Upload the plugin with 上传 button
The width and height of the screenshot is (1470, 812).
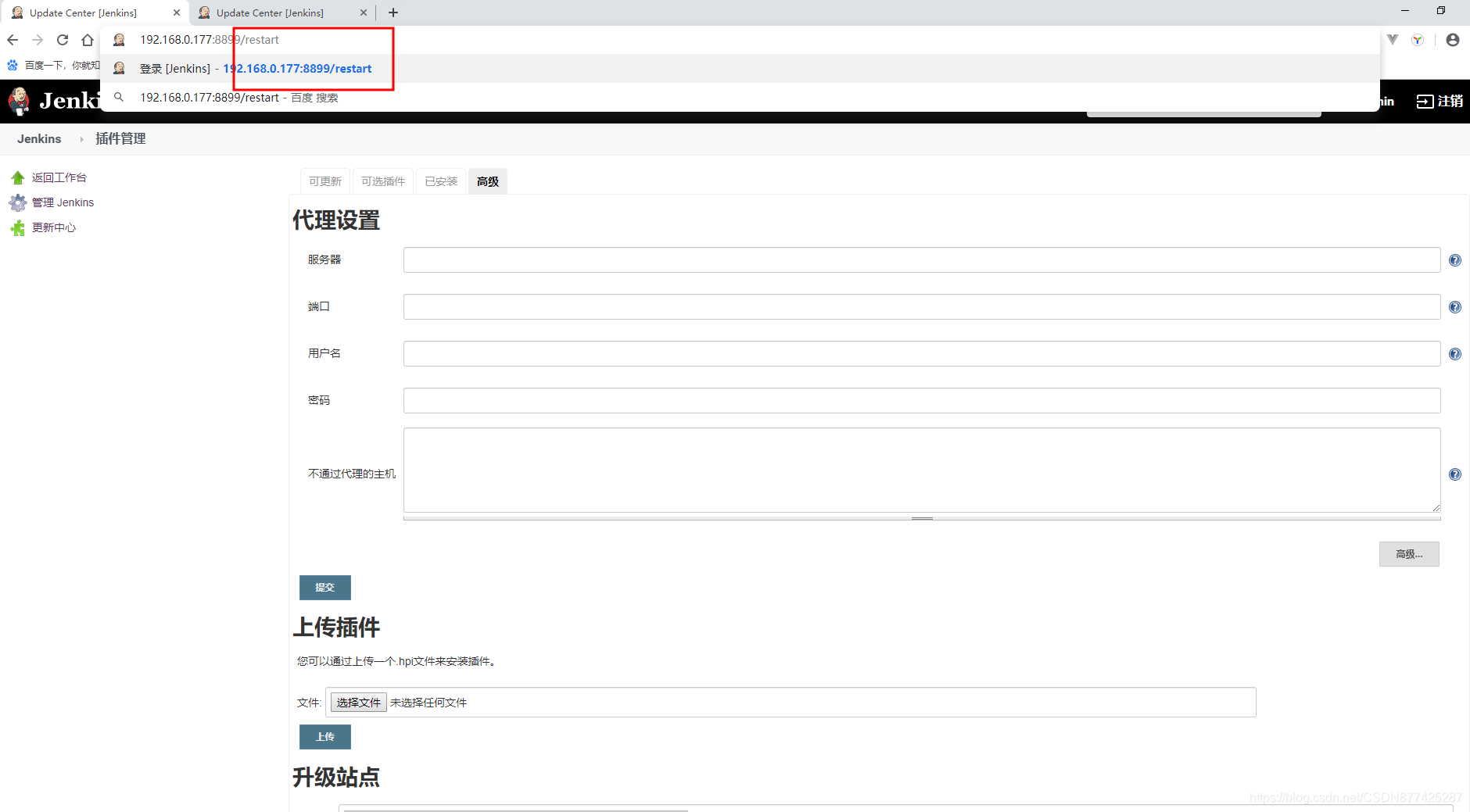point(325,737)
